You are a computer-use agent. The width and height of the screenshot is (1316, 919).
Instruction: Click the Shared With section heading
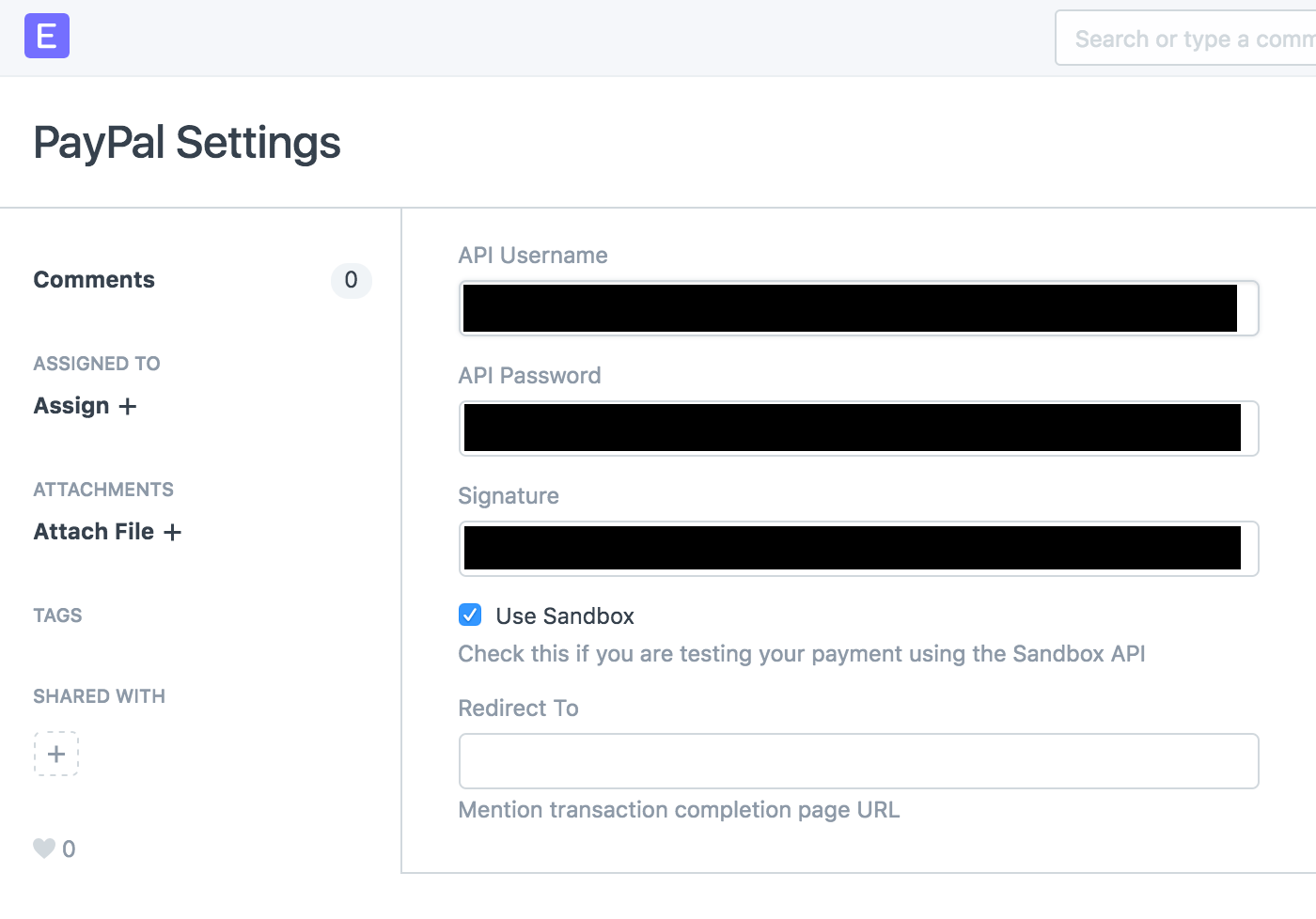point(99,696)
